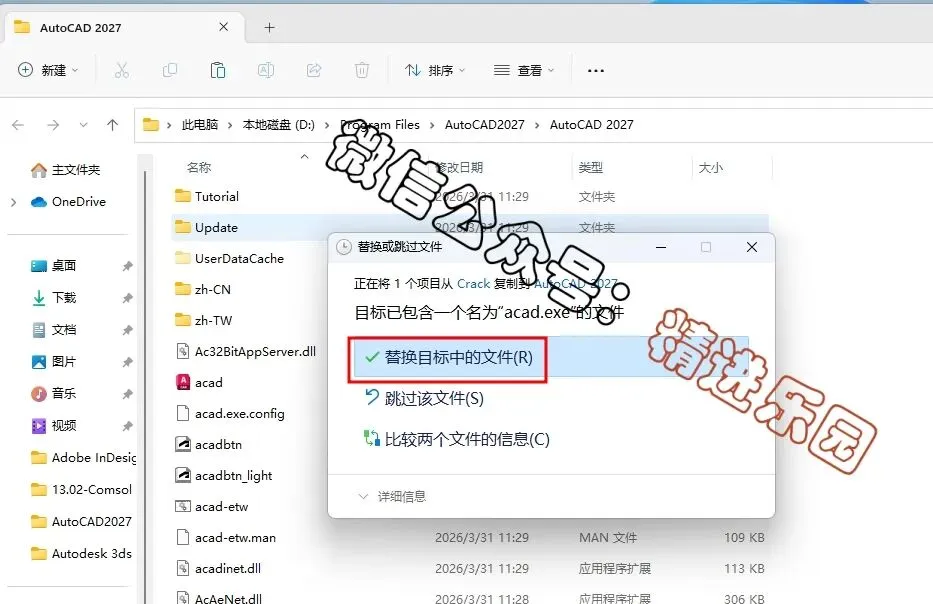The image size is (933, 604).
Task: Open Pictures (图片) in sidebar
Action: click(54, 361)
